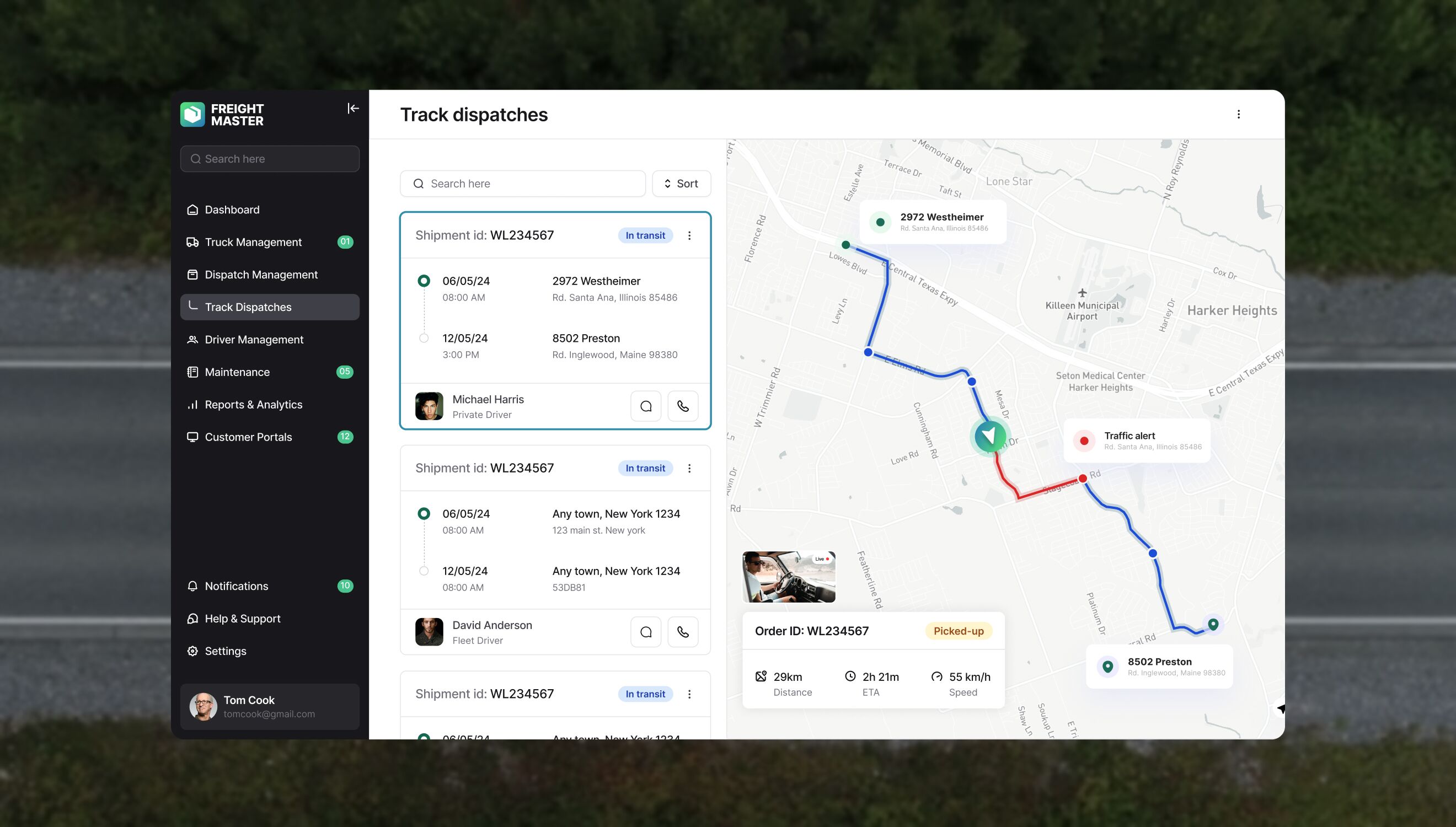Click the destination pin marker on the map
The image size is (1456, 827).
tap(1213, 624)
